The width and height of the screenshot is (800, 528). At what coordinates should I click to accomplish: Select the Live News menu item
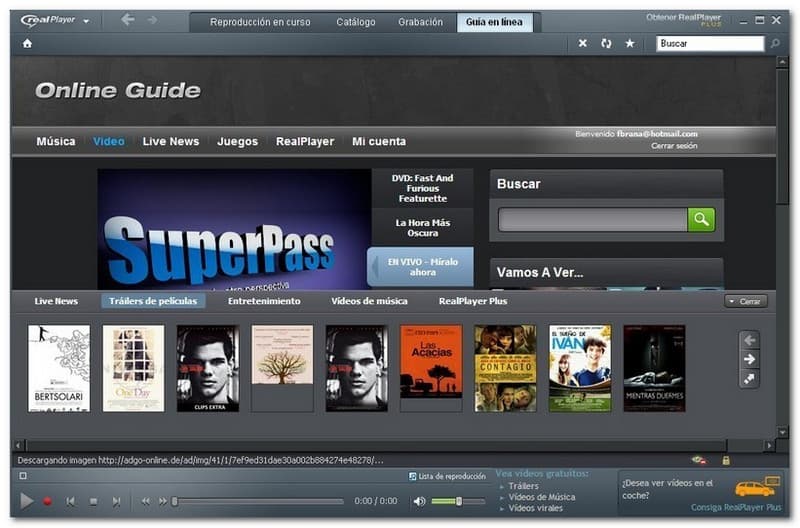point(170,142)
